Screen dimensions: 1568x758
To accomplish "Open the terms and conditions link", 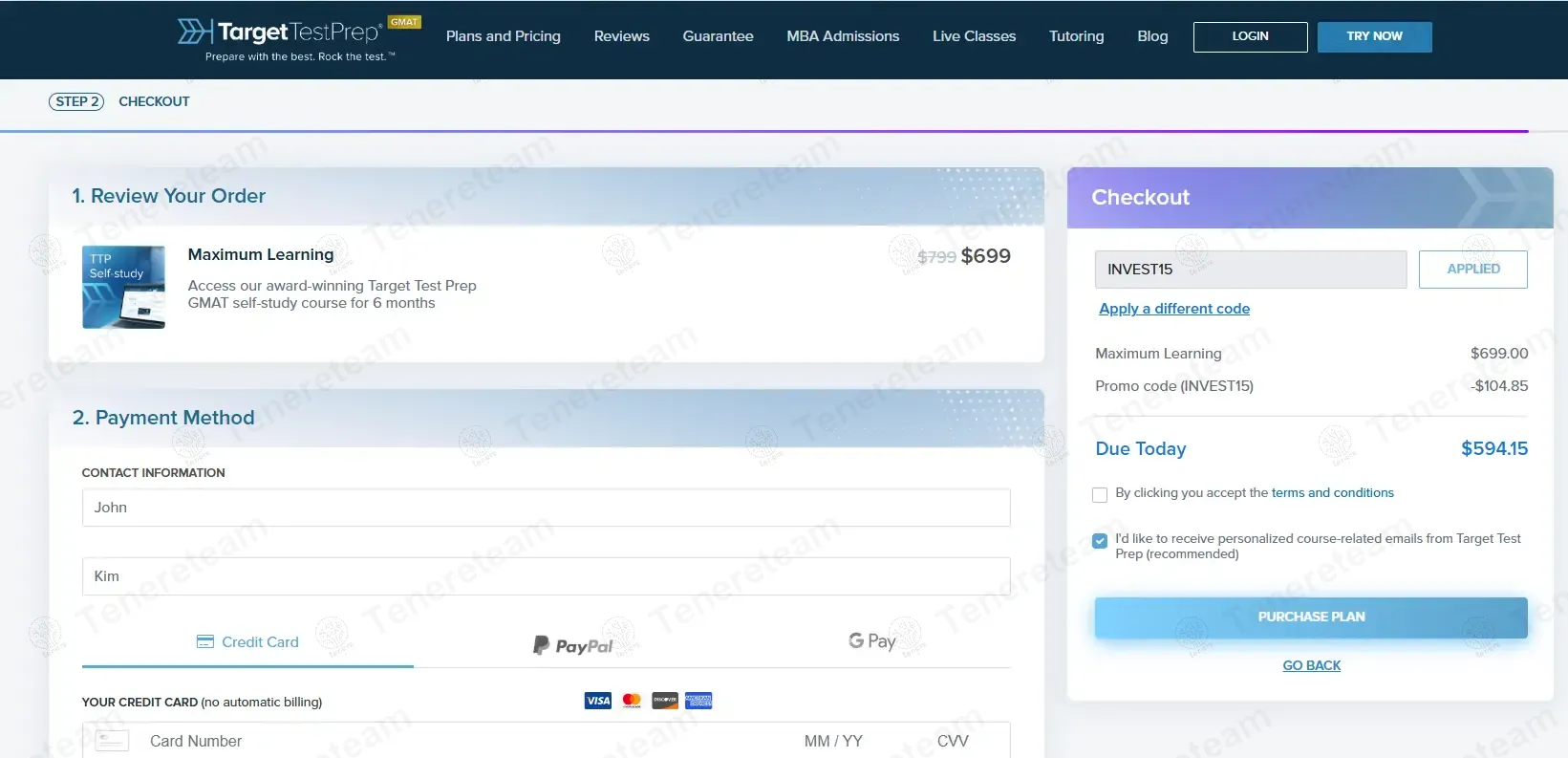I will pyautogui.click(x=1332, y=493).
